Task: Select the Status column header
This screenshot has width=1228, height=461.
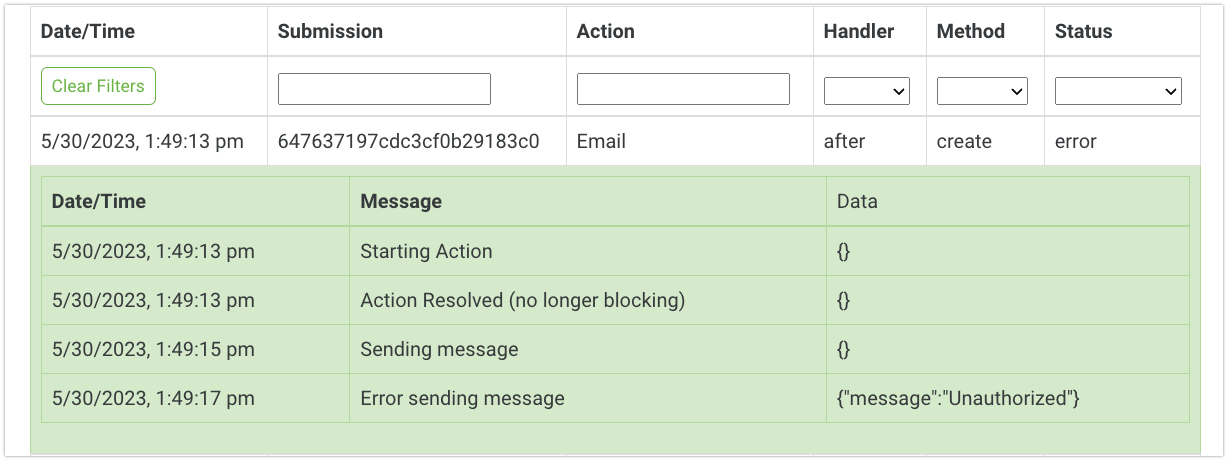Action: [1084, 31]
